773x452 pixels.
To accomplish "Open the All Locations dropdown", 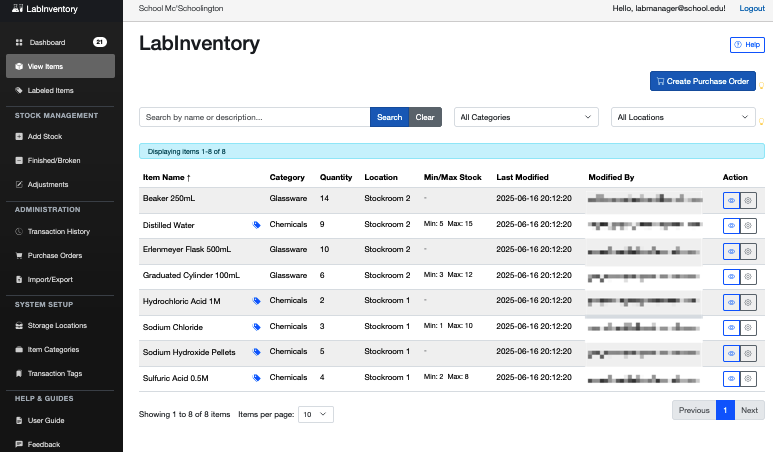I will 683,117.
